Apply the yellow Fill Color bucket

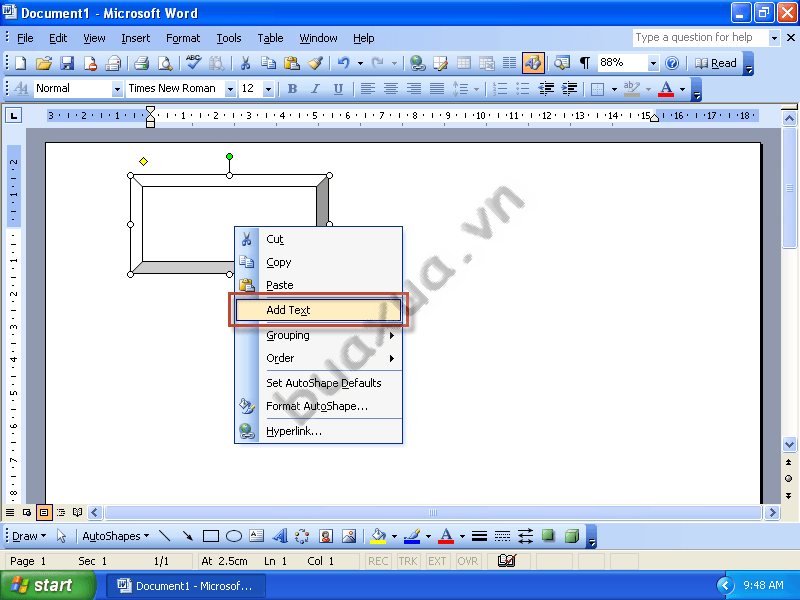(x=378, y=536)
